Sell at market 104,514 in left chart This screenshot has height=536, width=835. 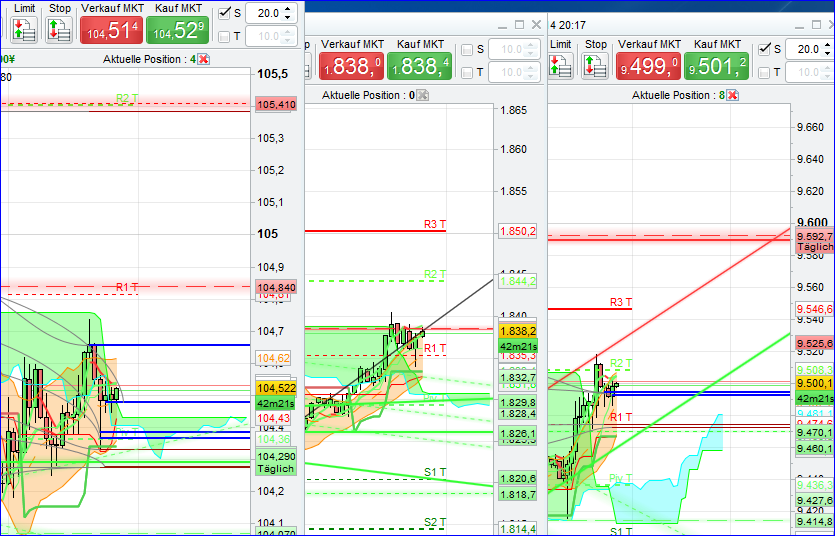[111, 31]
